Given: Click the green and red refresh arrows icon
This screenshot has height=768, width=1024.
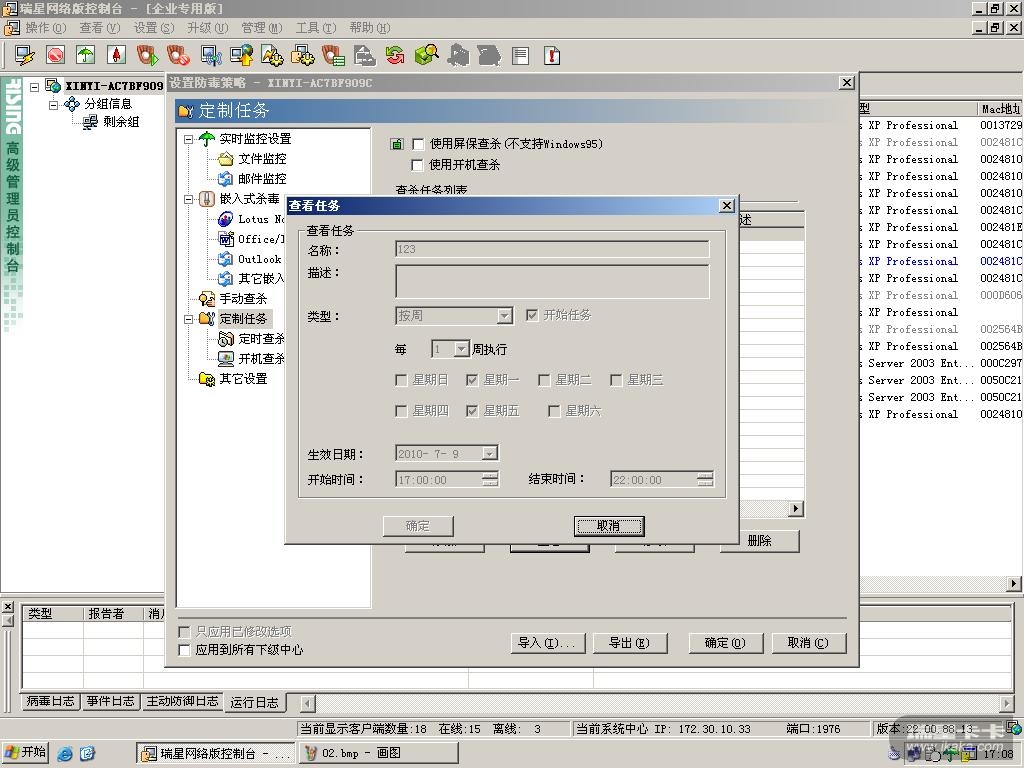Looking at the screenshot, I should tap(395, 55).
